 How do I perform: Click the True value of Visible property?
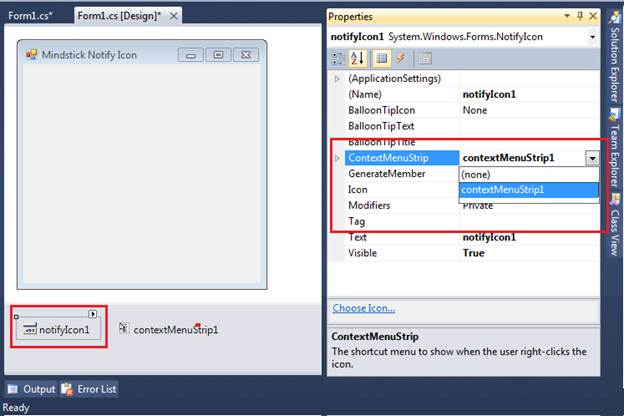[x=474, y=253]
